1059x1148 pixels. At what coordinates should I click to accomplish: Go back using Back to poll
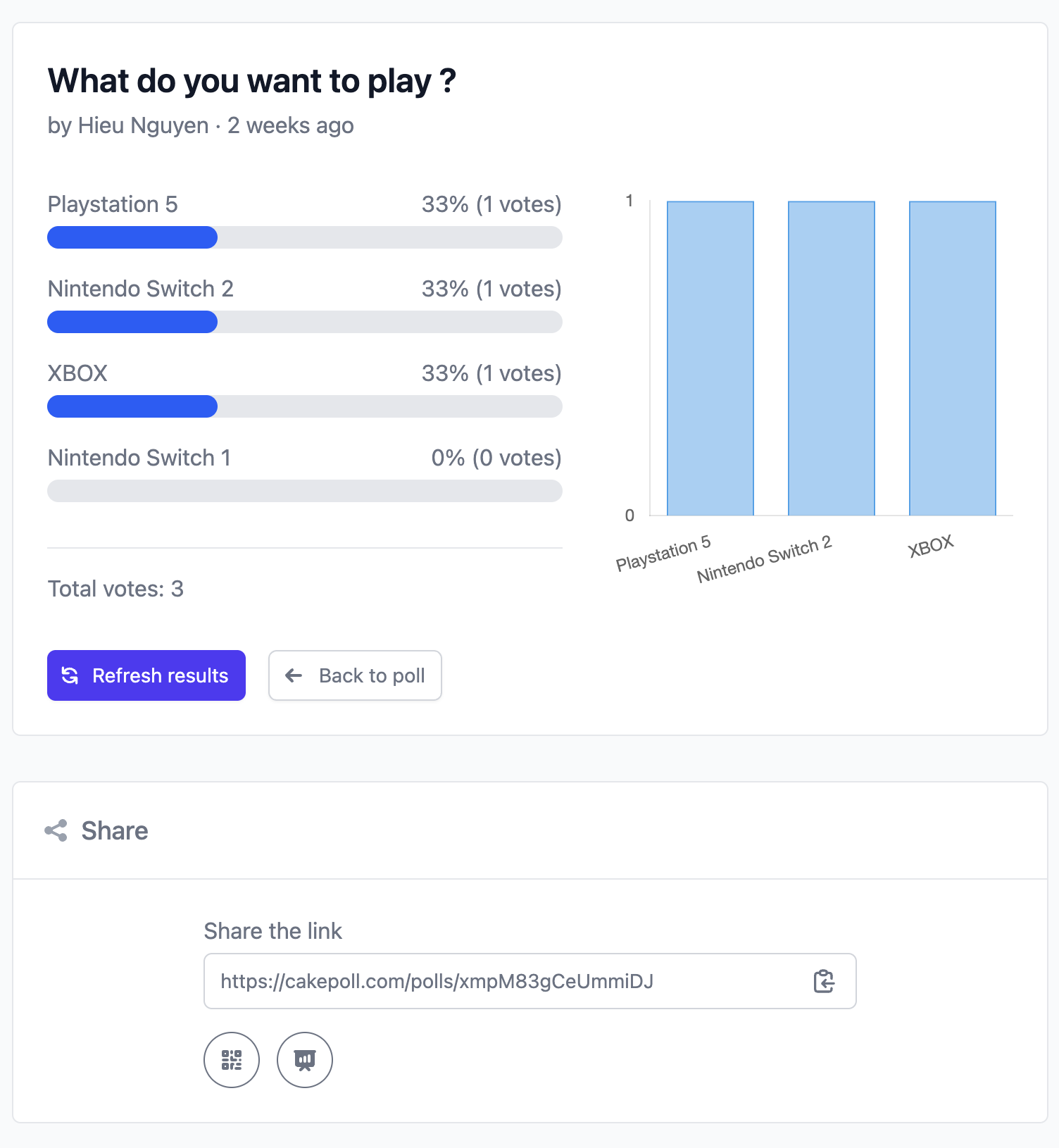tap(355, 675)
